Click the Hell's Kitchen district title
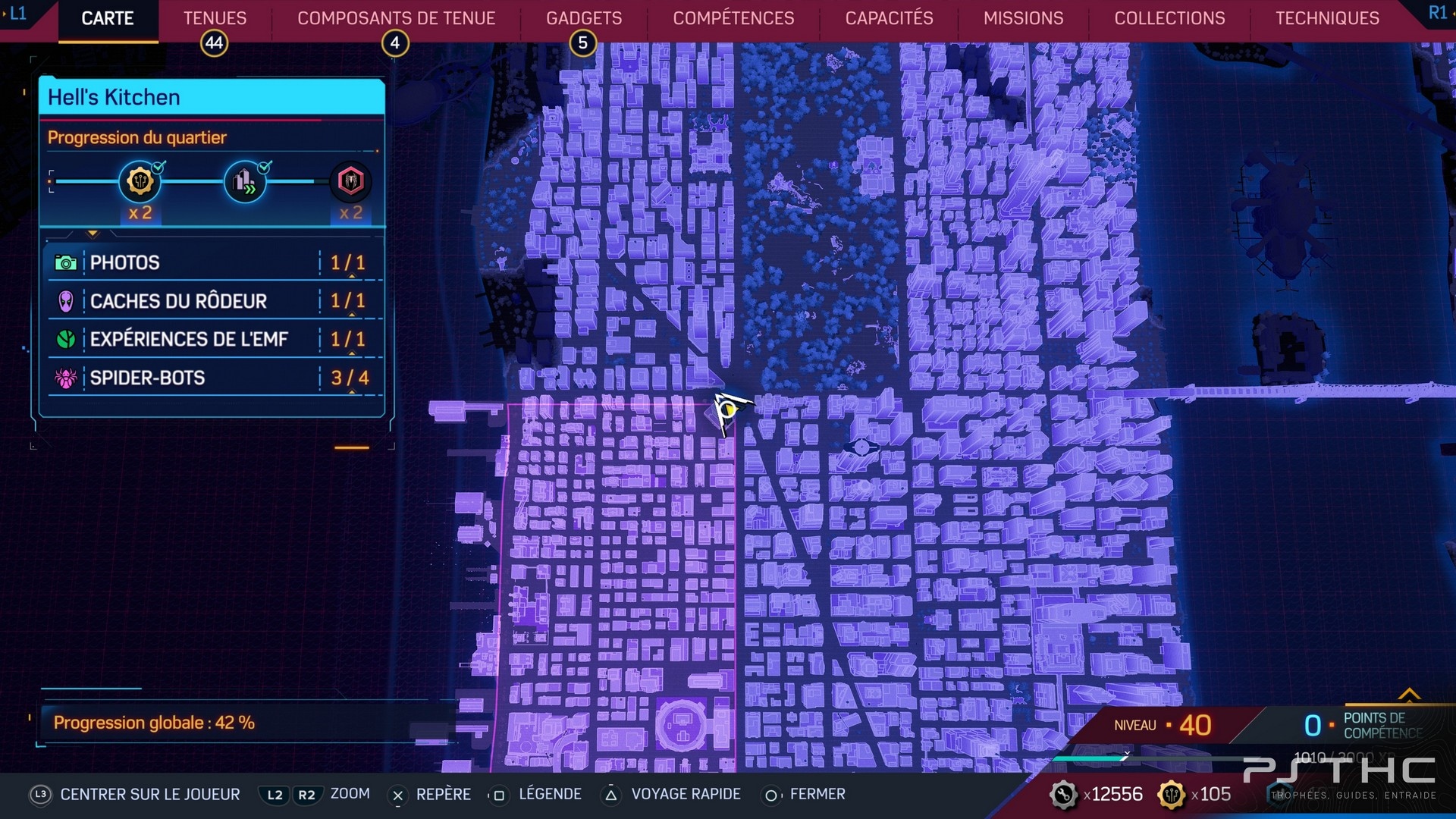Screen dimensions: 1456x819 114,97
